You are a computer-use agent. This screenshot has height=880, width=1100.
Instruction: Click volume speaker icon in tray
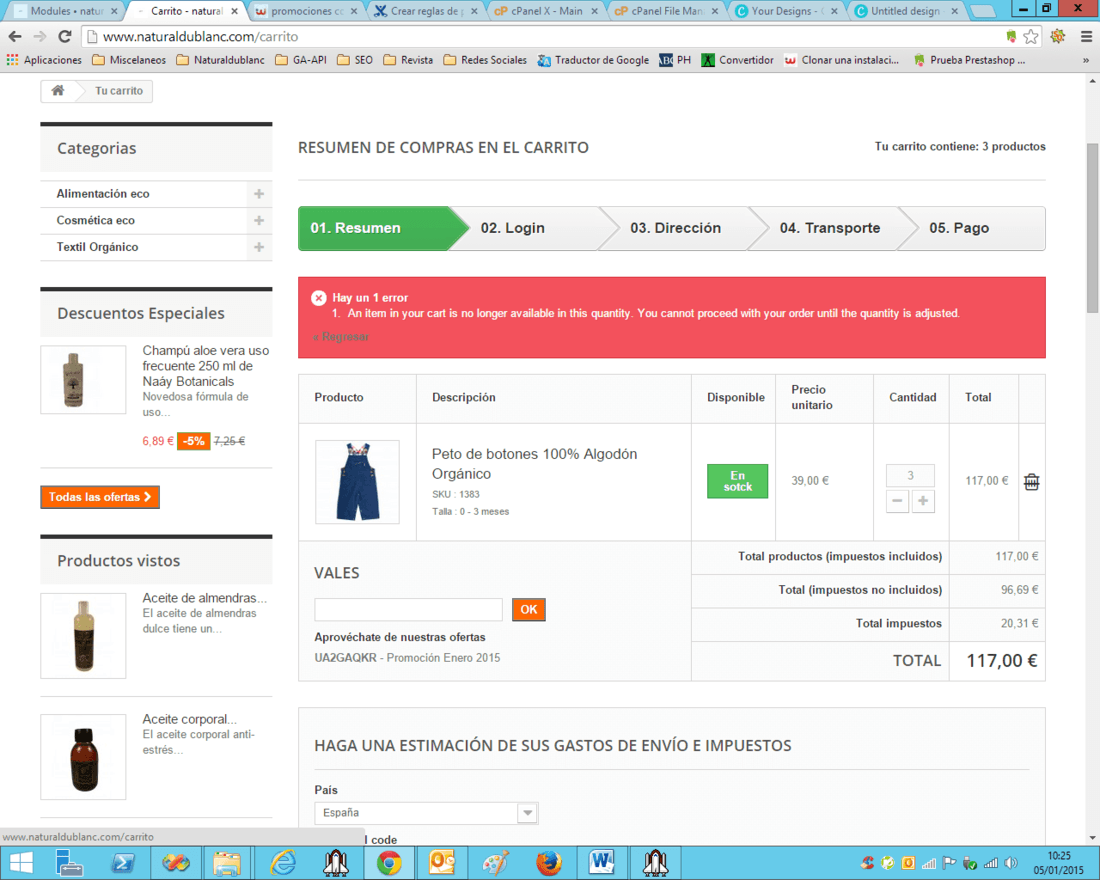[x=1011, y=863]
